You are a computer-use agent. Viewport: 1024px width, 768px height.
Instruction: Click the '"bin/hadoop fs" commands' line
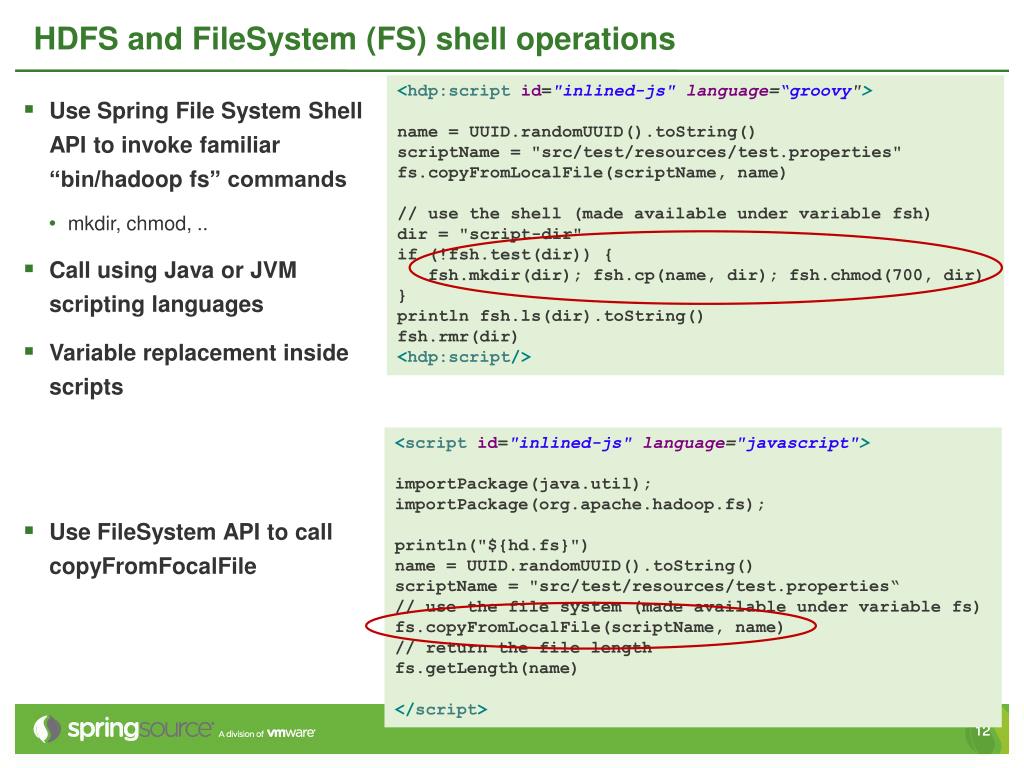coord(198,179)
